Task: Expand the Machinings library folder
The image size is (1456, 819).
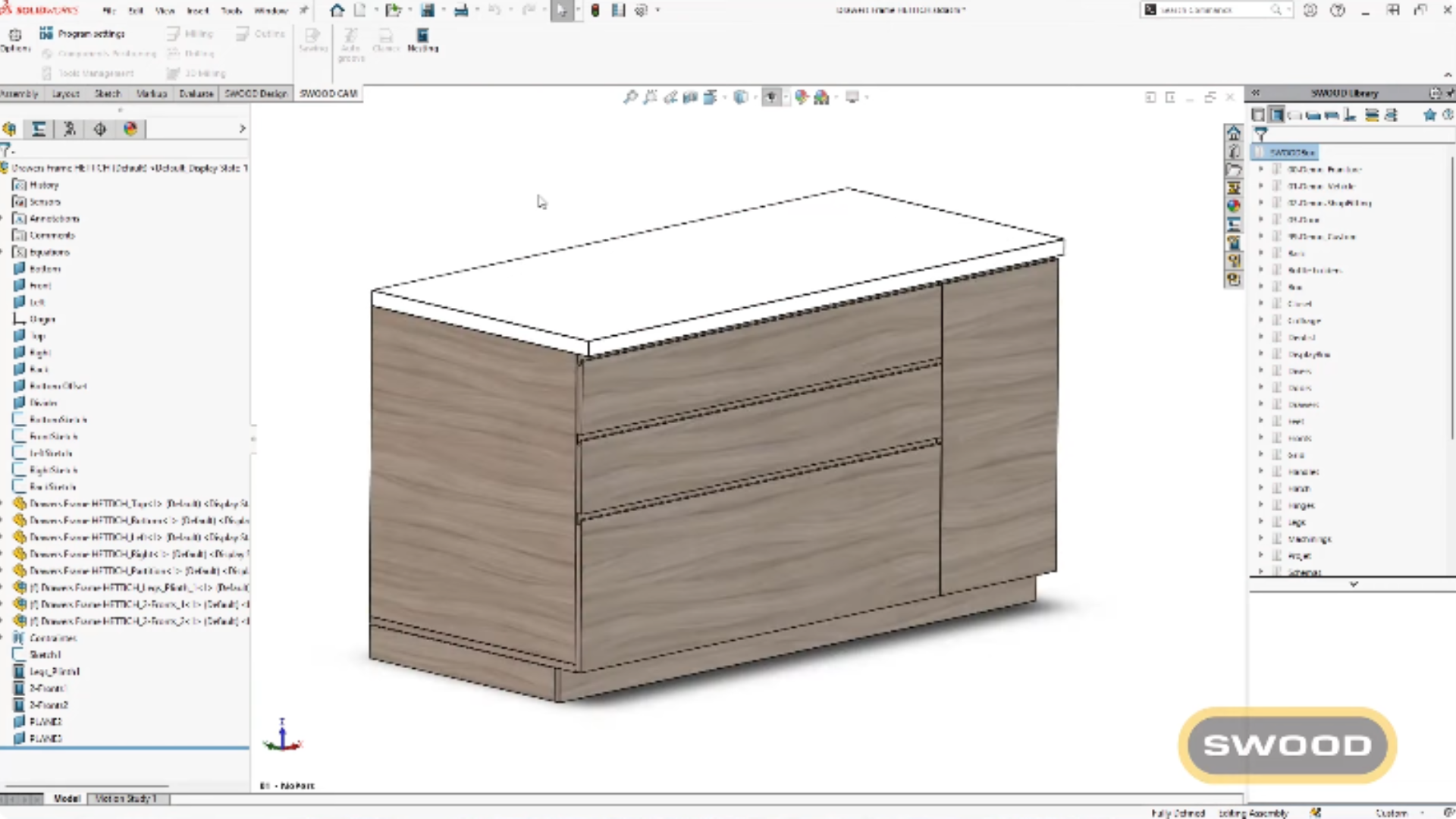Action: point(1261,538)
